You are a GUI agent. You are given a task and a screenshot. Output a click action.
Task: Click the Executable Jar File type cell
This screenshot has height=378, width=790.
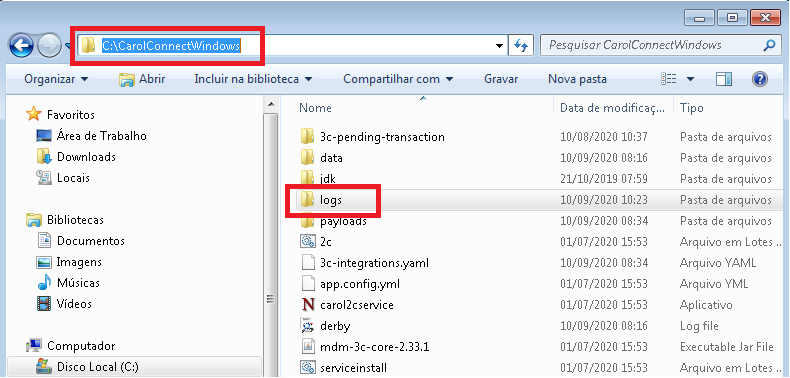tap(727, 347)
